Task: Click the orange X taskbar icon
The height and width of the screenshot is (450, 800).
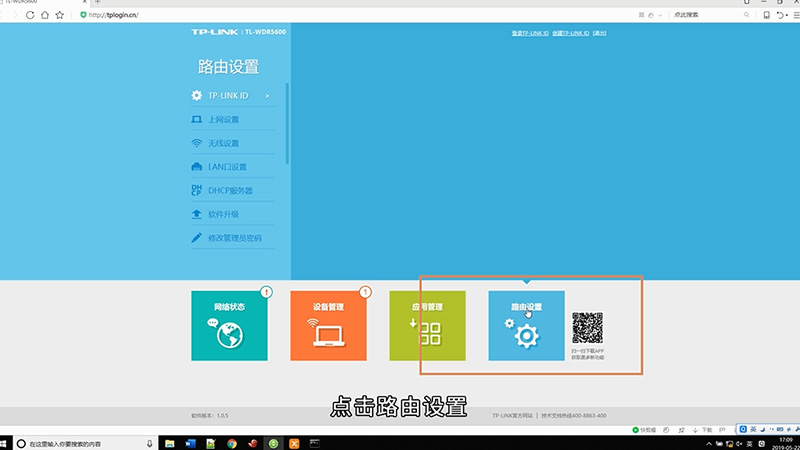Action: [x=294, y=443]
